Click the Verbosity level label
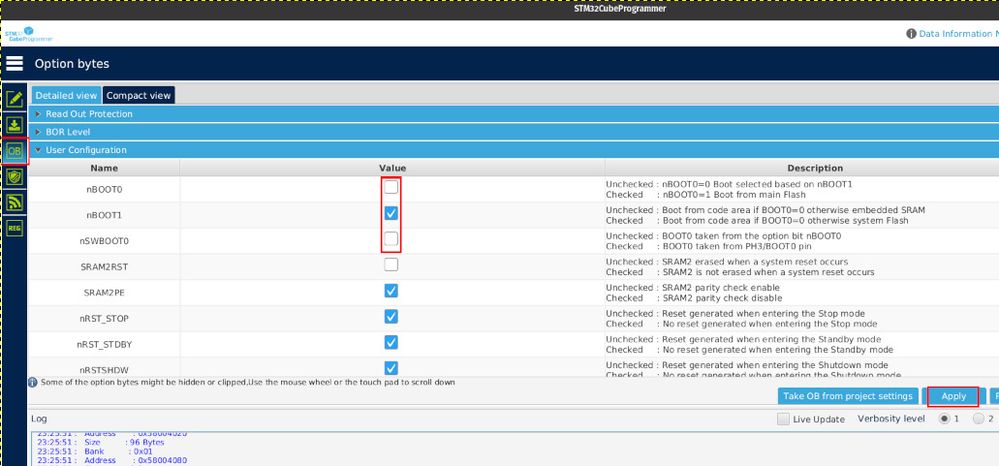Image resolution: width=999 pixels, height=466 pixels. pos(890,418)
